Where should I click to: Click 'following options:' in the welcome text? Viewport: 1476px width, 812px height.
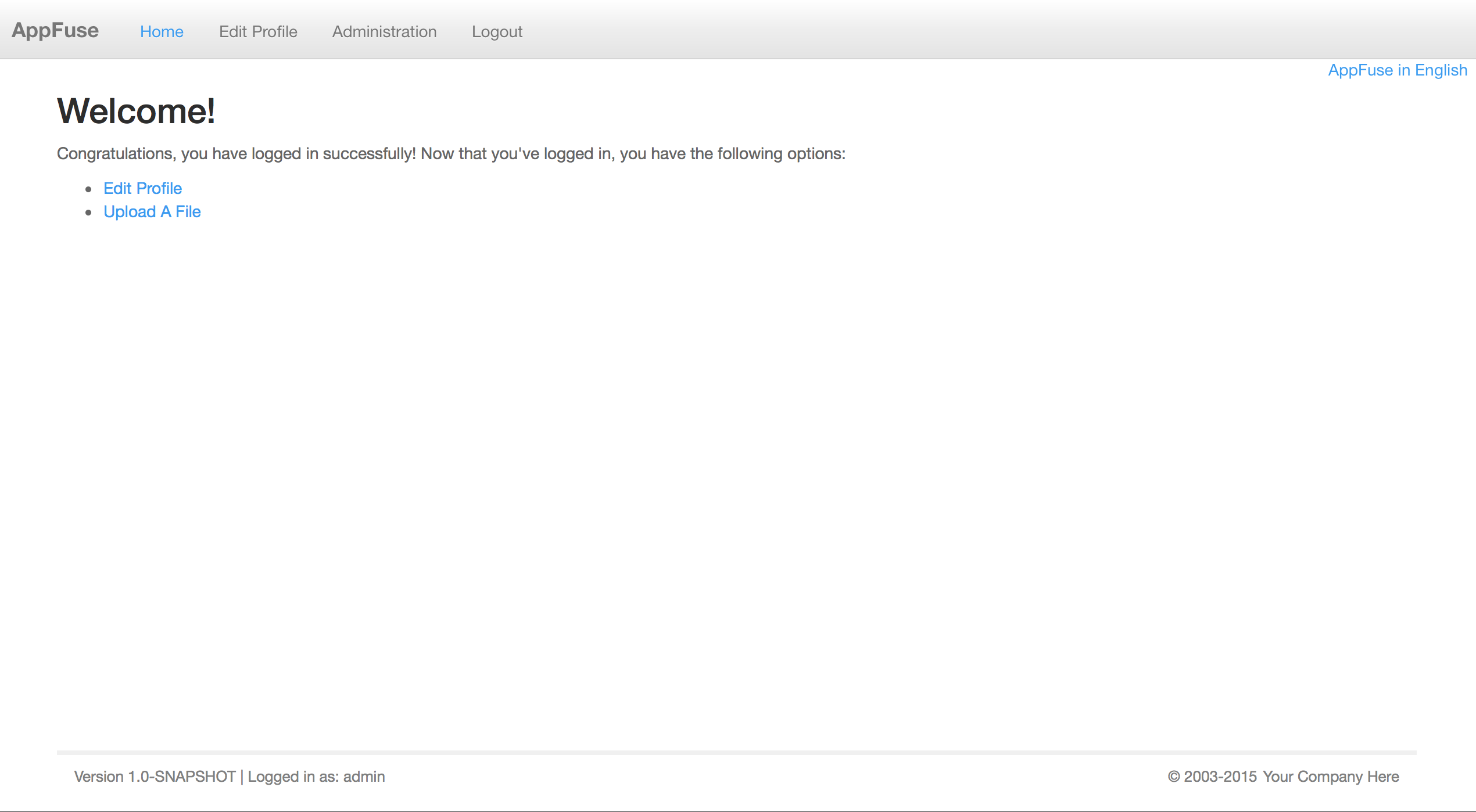[x=781, y=153]
